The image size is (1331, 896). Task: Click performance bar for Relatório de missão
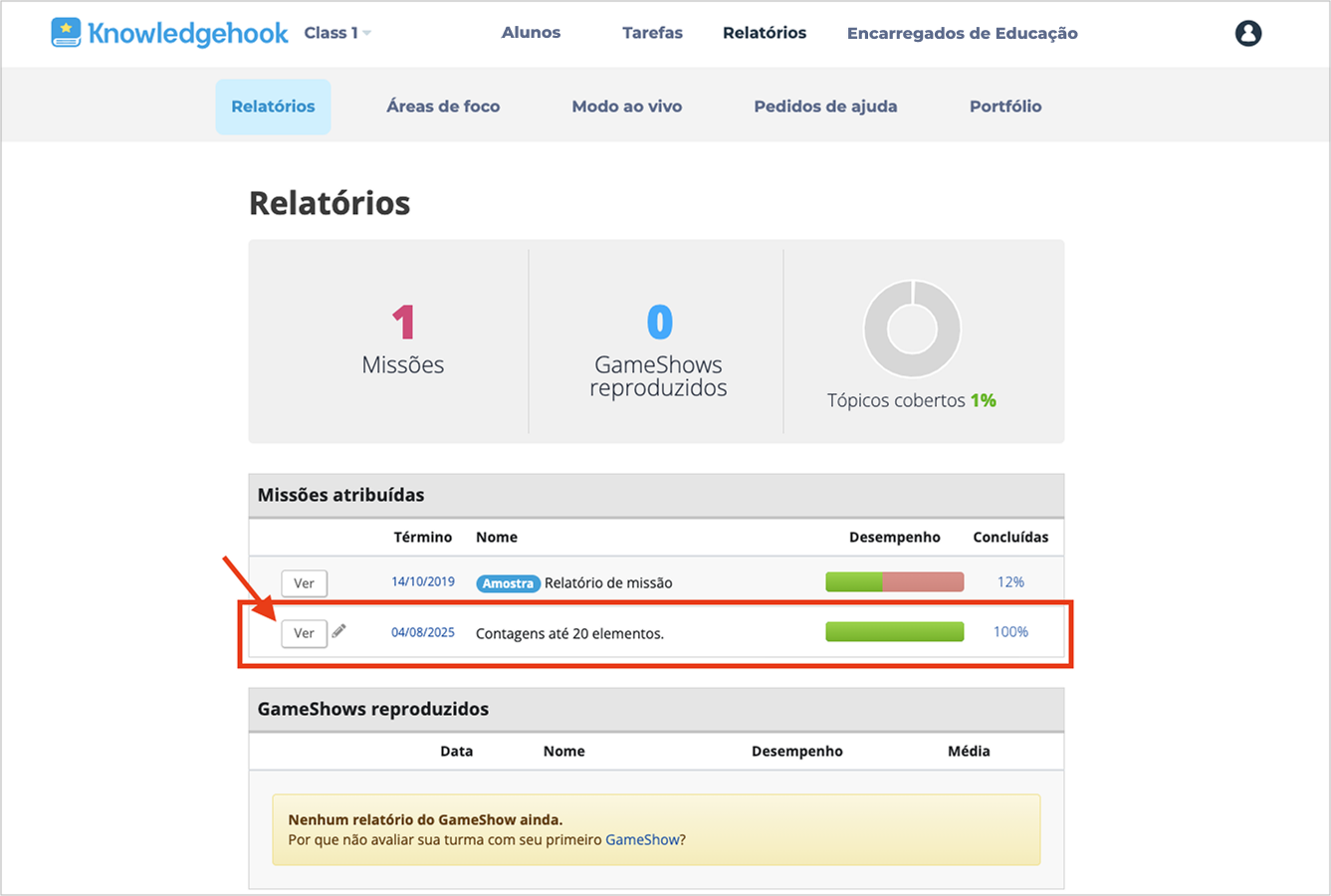click(895, 581)
